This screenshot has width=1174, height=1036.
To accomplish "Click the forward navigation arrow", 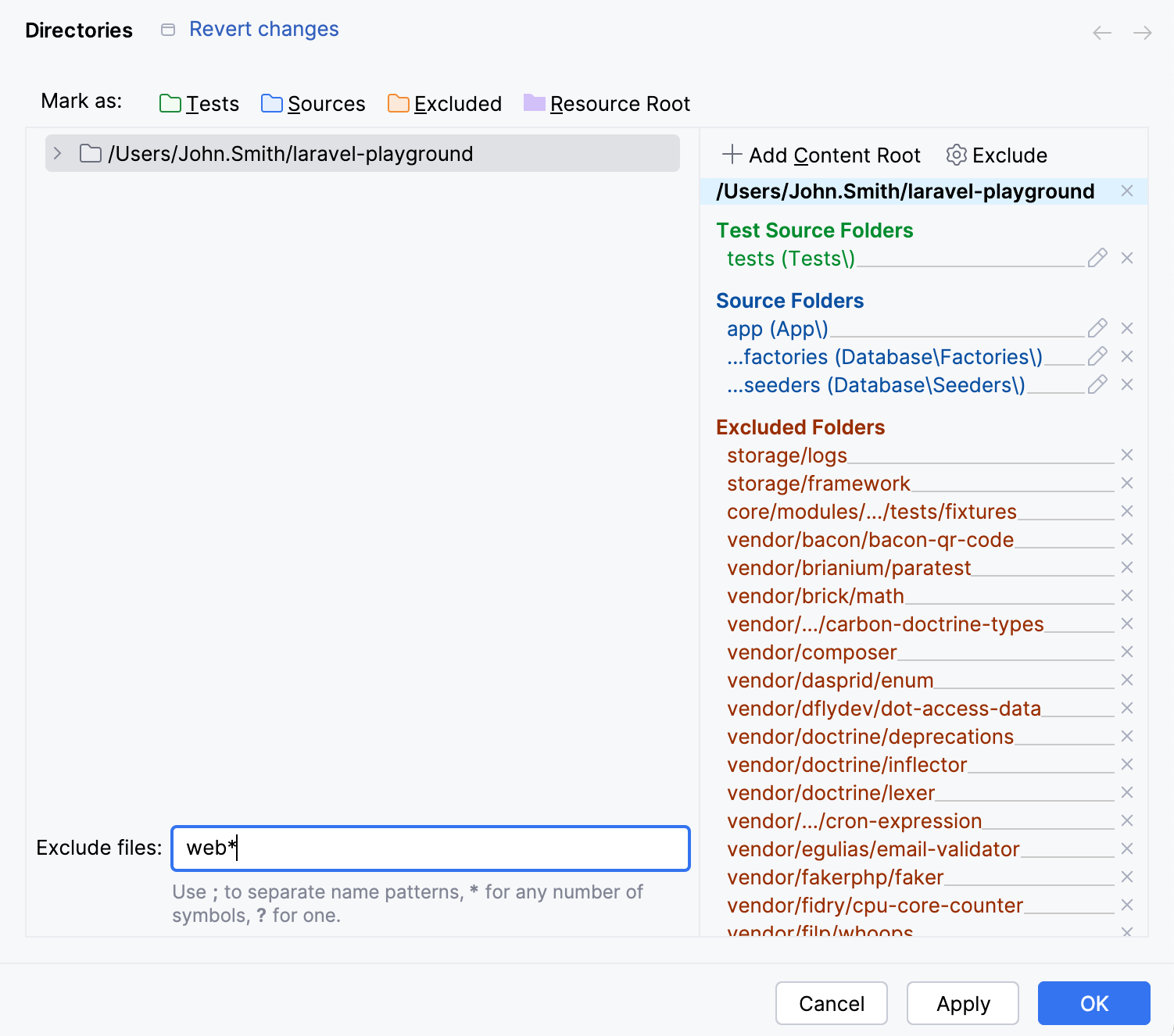I will [x=1142, y=33].
